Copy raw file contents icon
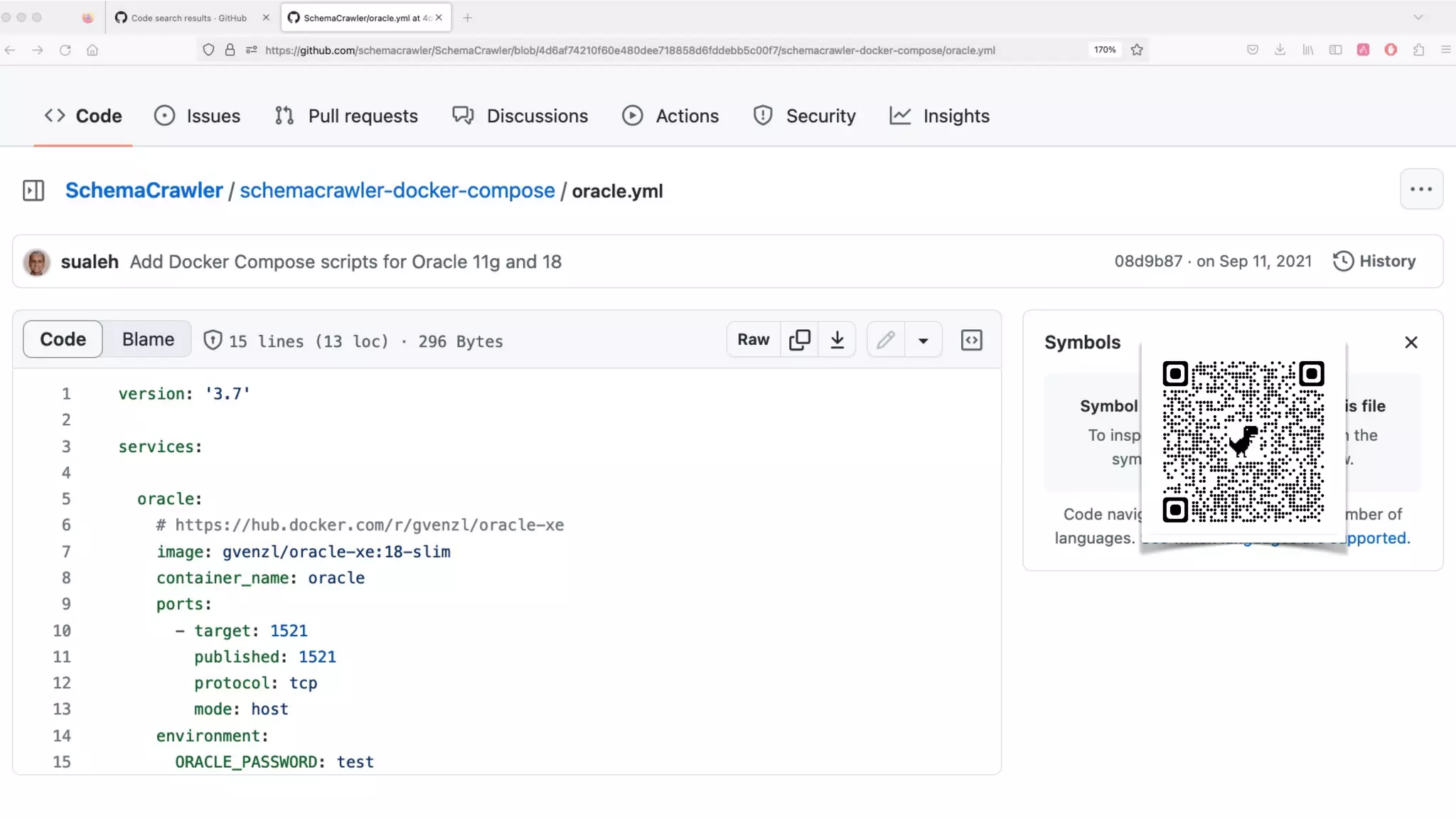1456x819 pixels. pos(799,340)
